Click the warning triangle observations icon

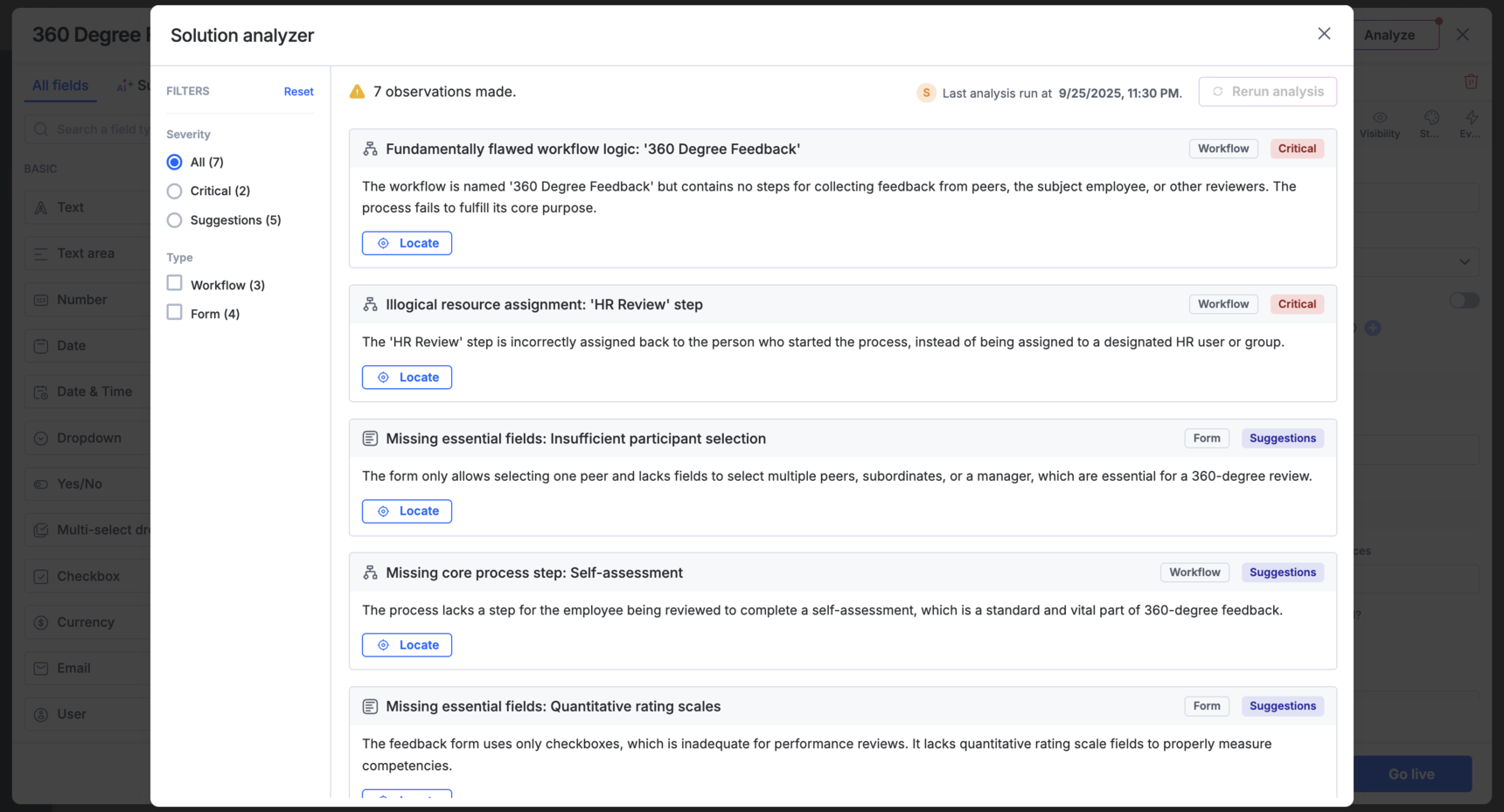[x=357, y=92]
